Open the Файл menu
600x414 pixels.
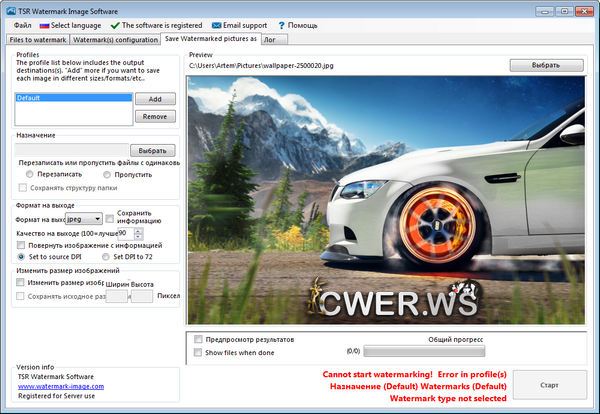(21, 24)
